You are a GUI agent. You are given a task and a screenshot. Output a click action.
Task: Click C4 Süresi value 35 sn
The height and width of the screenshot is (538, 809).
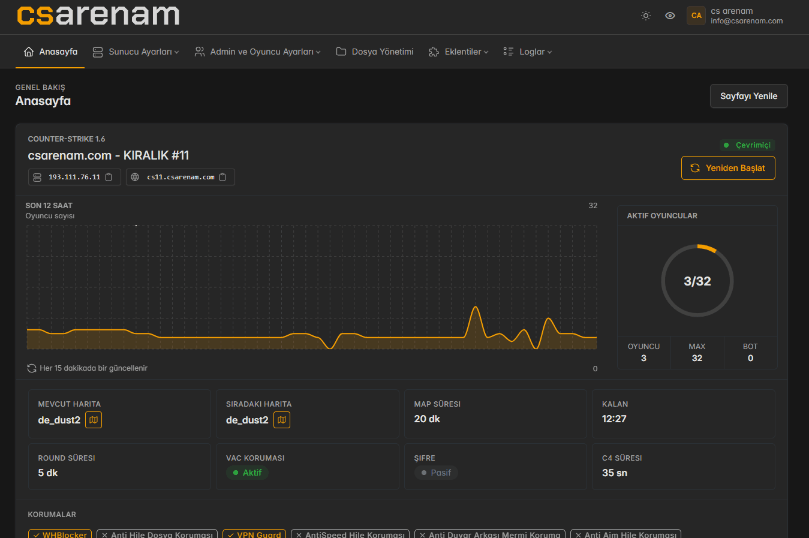click(x=614, y=472)
